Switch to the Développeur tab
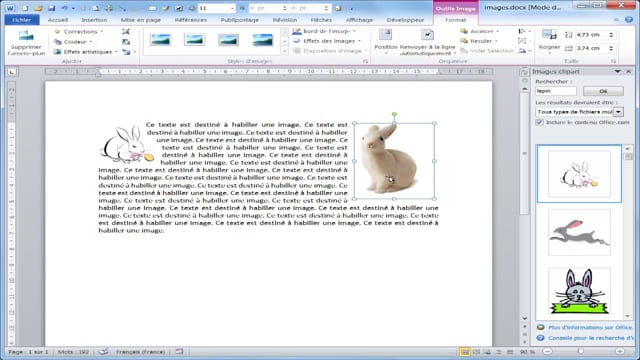Screen dimensions: 640x360 pos(405,20)
